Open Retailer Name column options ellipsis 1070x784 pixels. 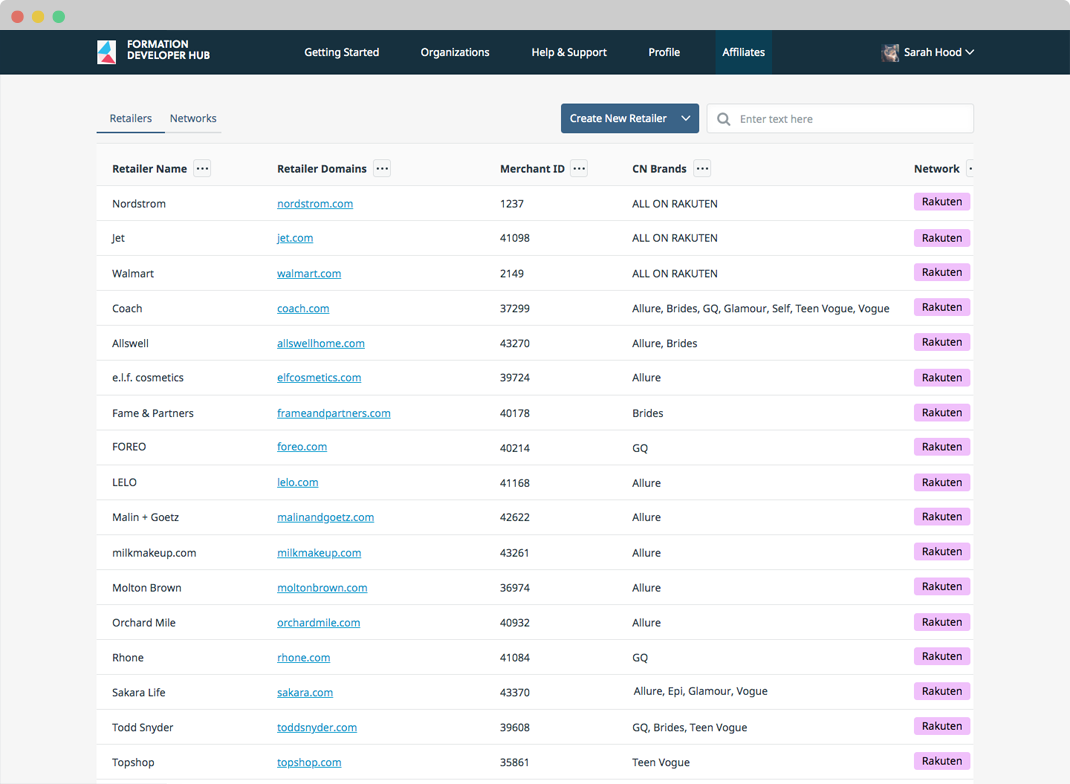click(202, 169)
